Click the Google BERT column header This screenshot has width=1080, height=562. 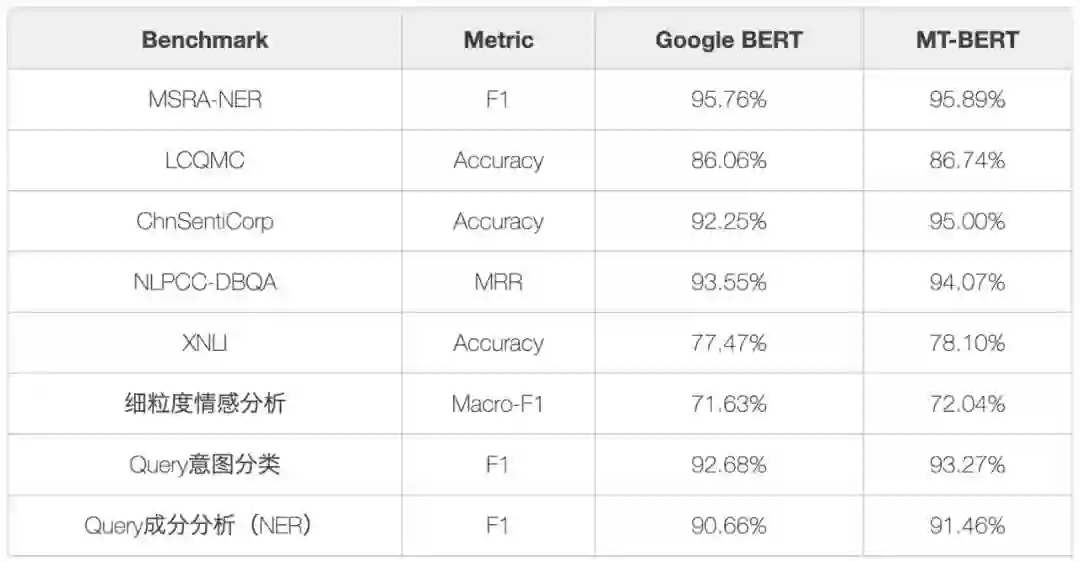pos(729,40)
